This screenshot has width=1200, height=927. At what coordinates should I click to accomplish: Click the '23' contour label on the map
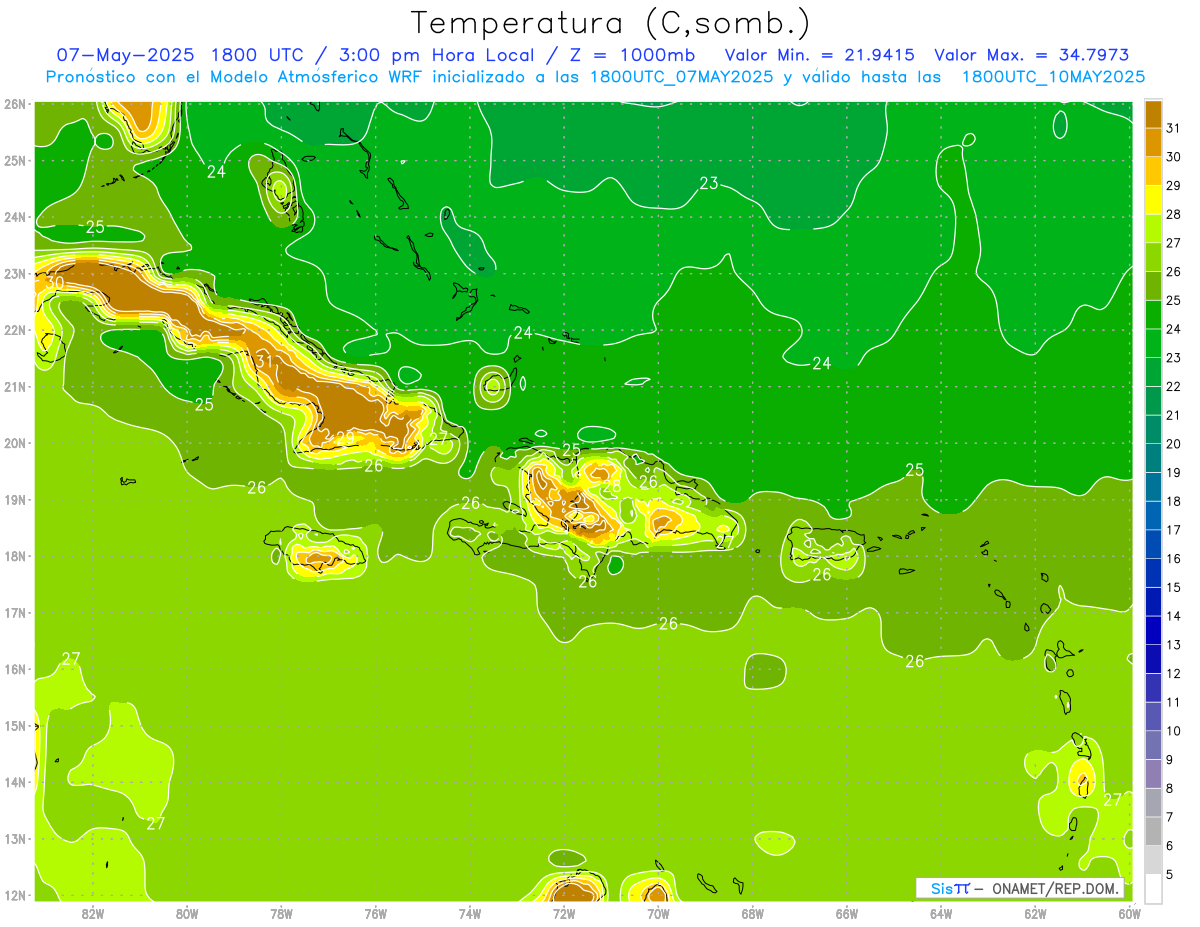pos(709,183)
